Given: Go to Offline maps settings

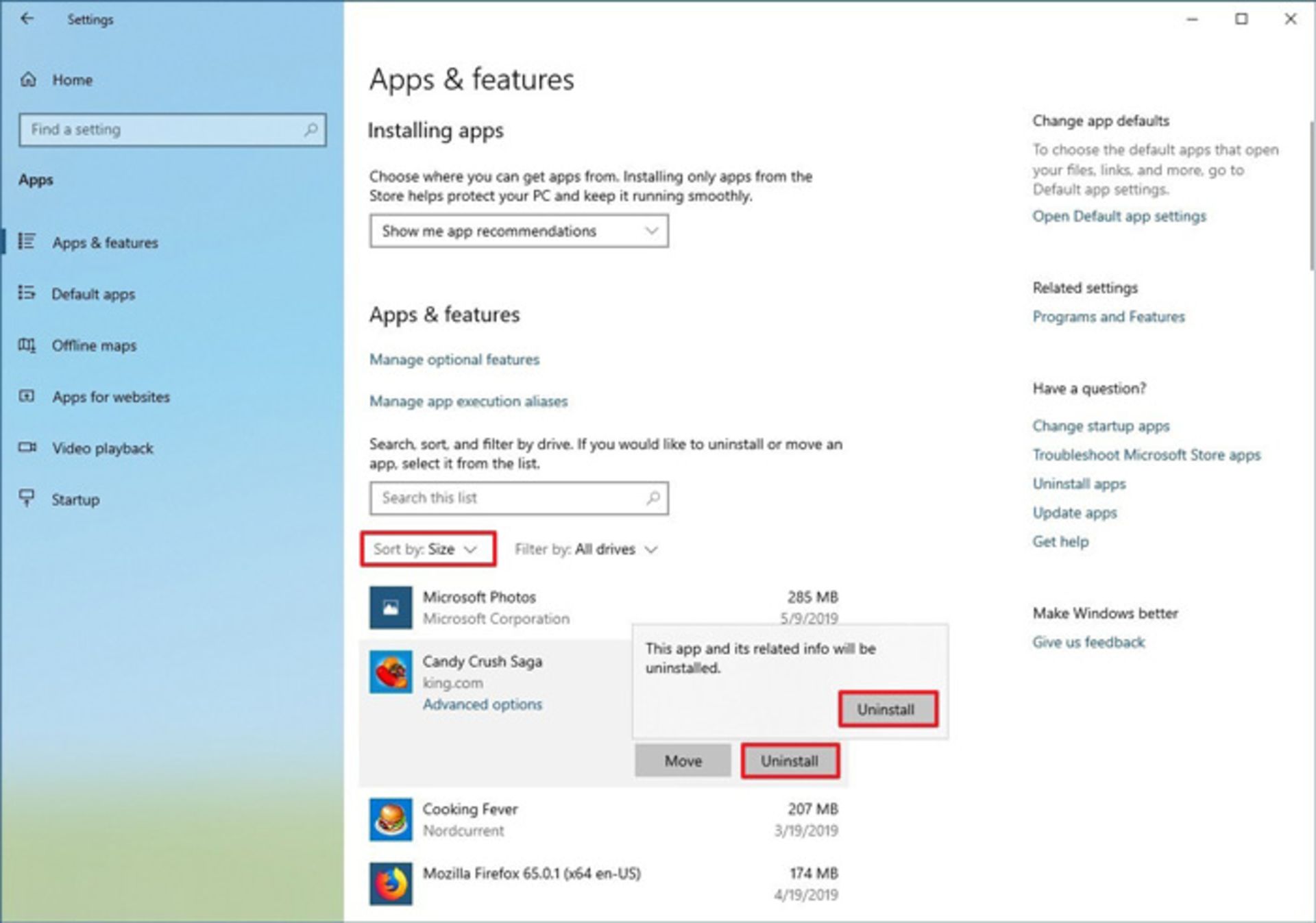Looking at the screenshot, I should click(x=94, y=345).
